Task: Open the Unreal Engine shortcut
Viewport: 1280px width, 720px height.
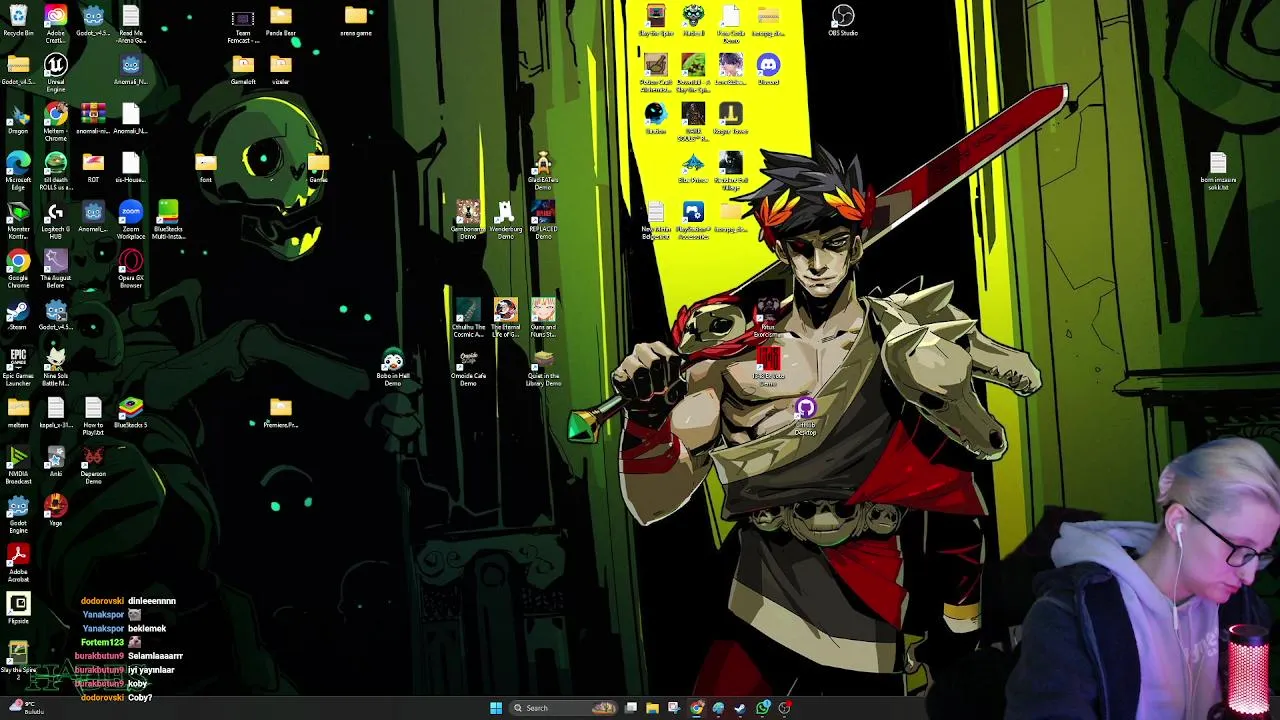Action: (x=55, y=72)
